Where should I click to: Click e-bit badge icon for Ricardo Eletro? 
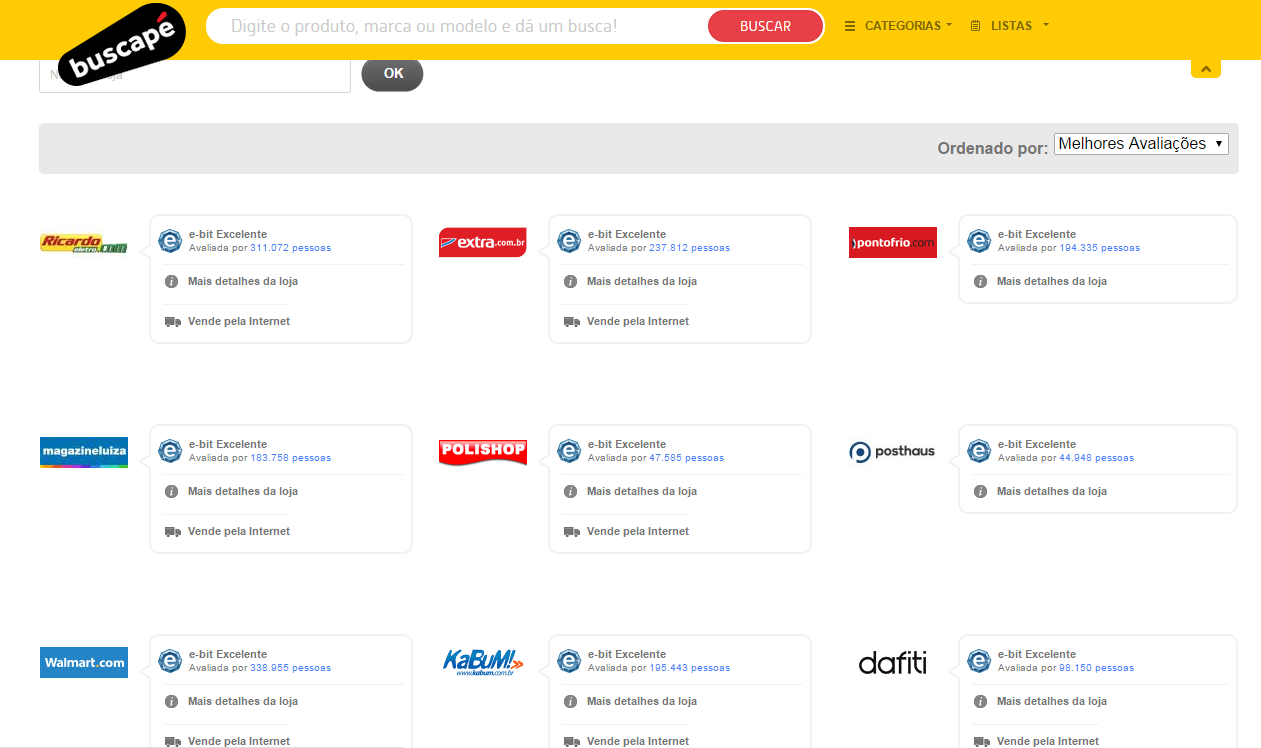tap(170, 241)
